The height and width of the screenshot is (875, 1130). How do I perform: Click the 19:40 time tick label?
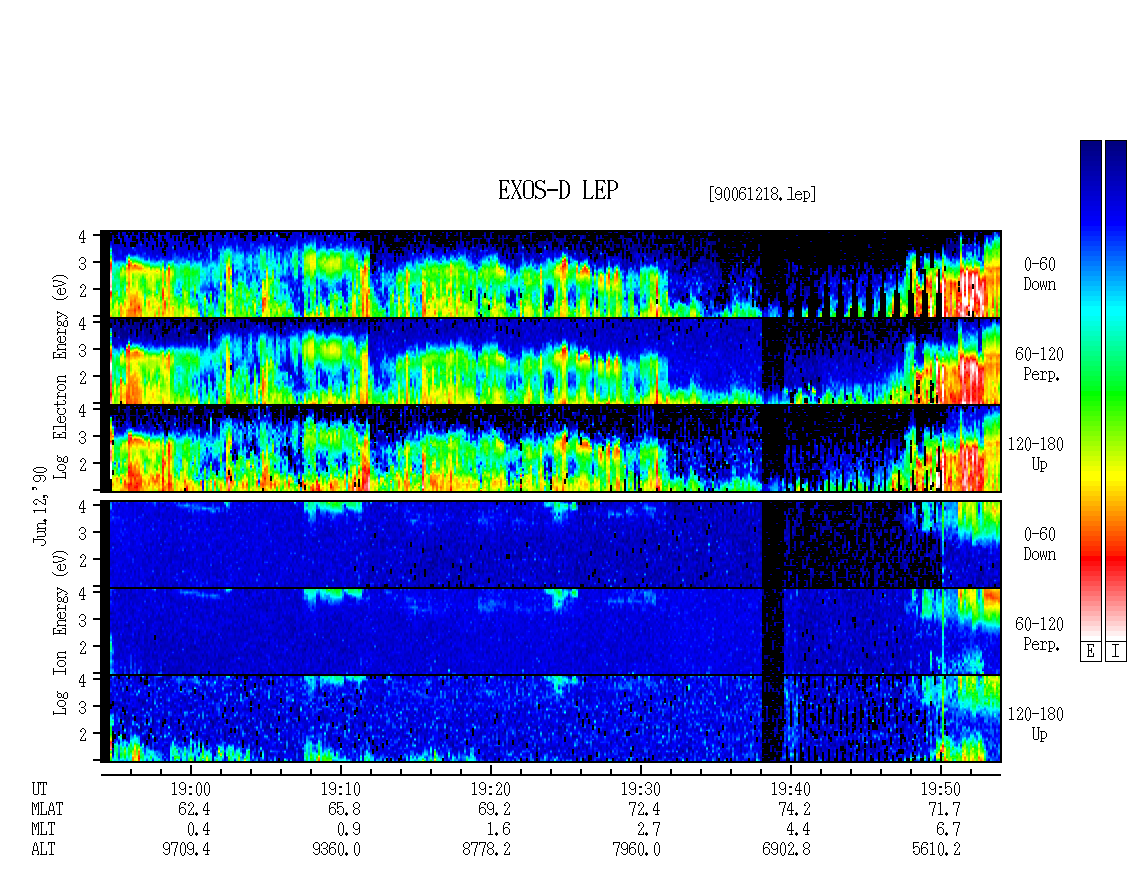coord(790,789)
